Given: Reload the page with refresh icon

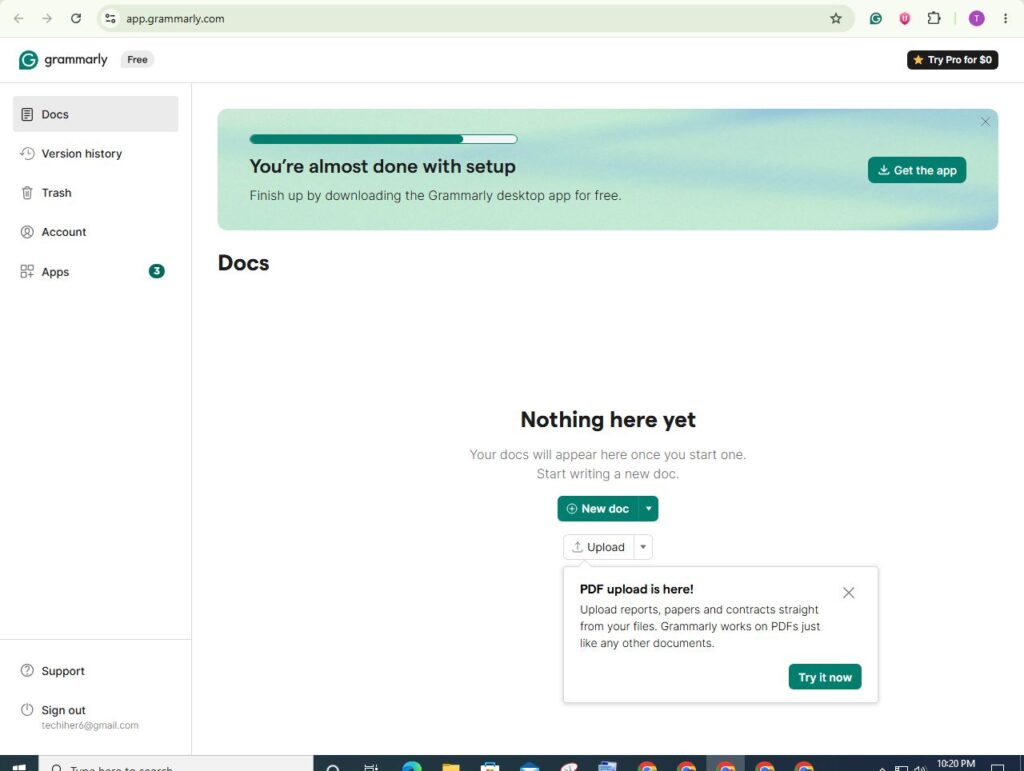Looking at the screenshot, I should (x=76, y=18).
